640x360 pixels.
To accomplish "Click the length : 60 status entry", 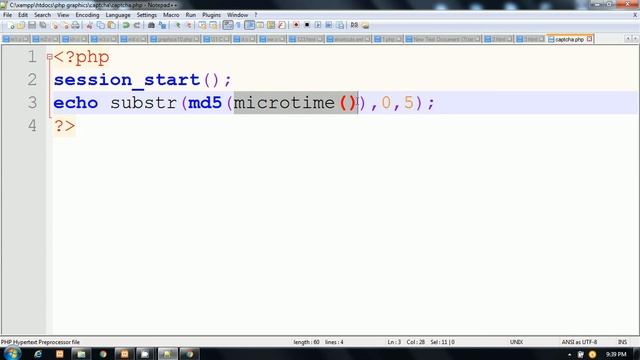I will pos(306,342).
